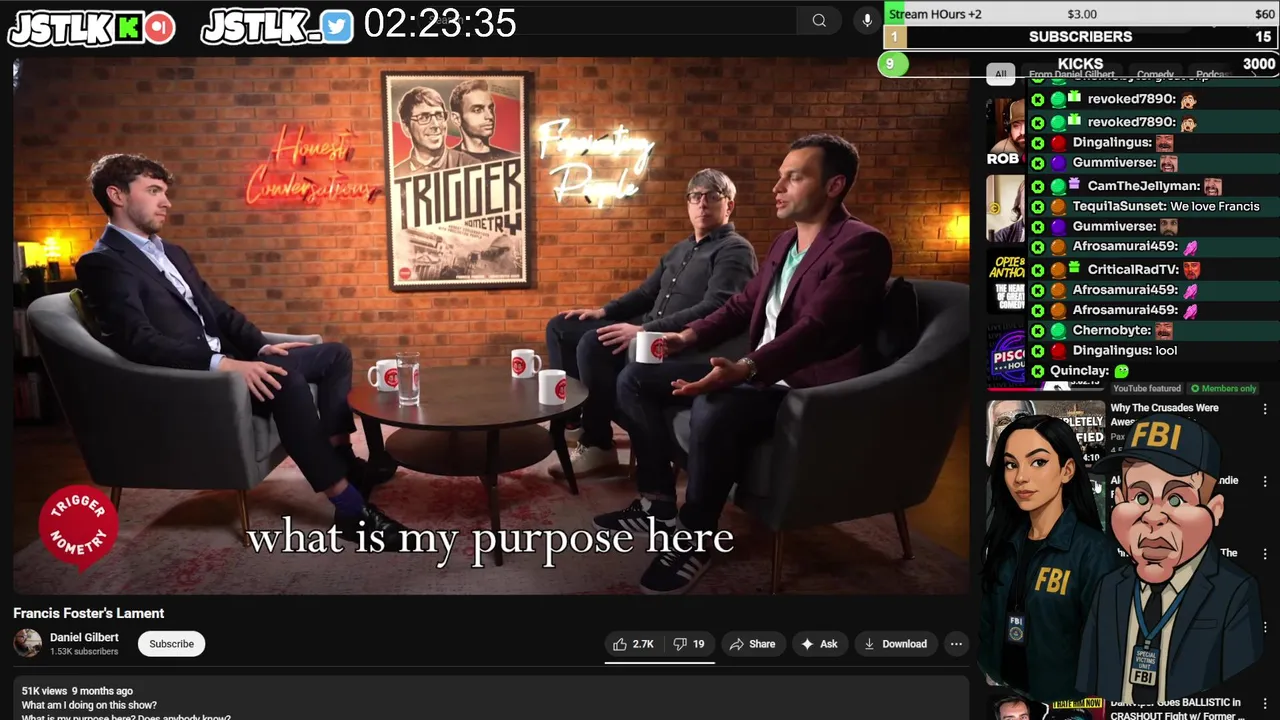The width and height of the screenshot is (1280, 720).
Task: Click the Francis Foster's Lament title
Action: [88, 613]
